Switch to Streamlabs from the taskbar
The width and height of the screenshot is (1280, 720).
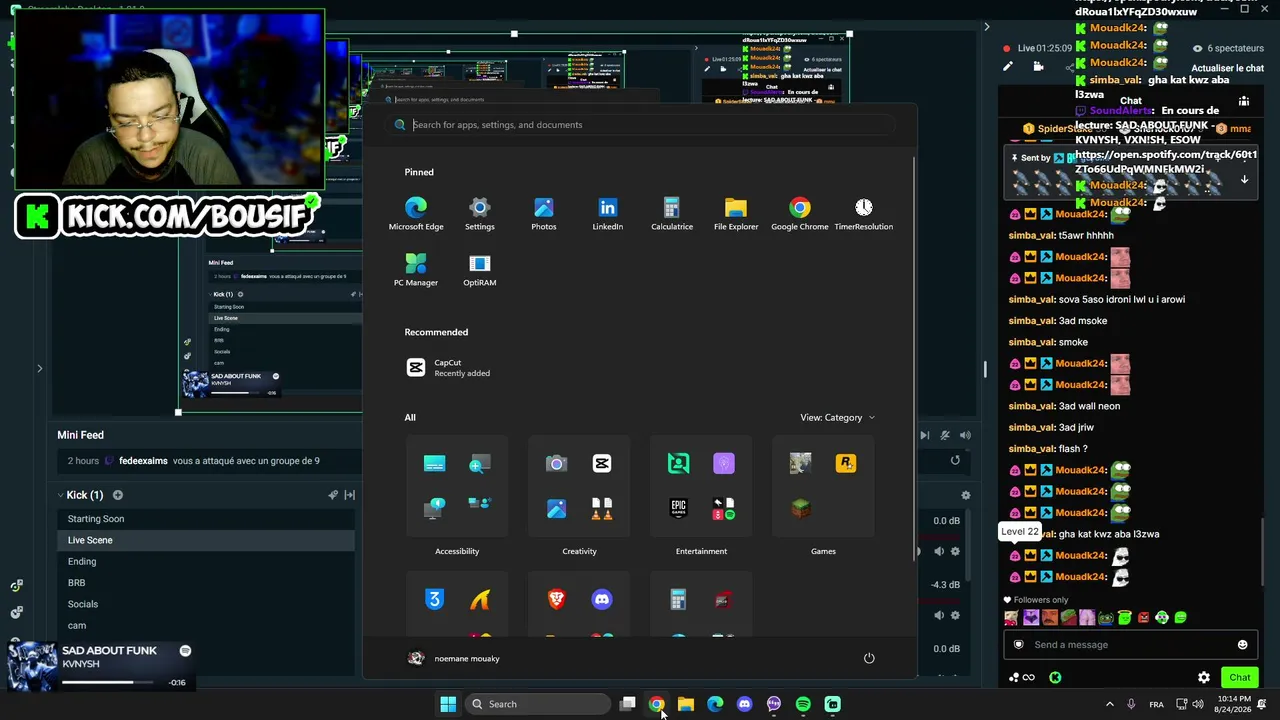(x=832, y=704)
